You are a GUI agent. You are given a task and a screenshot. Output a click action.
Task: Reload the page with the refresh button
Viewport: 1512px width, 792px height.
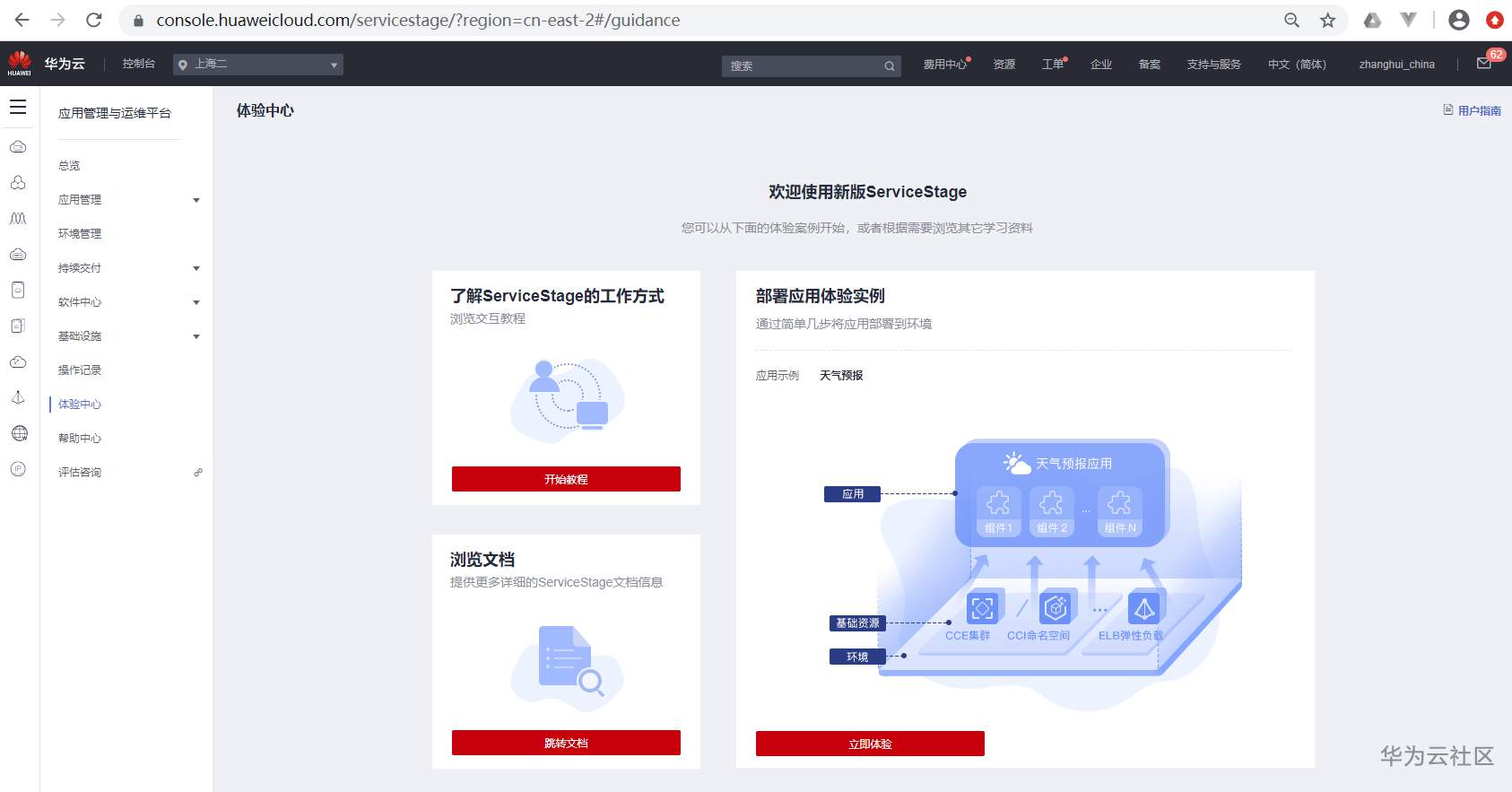point(94,20)
